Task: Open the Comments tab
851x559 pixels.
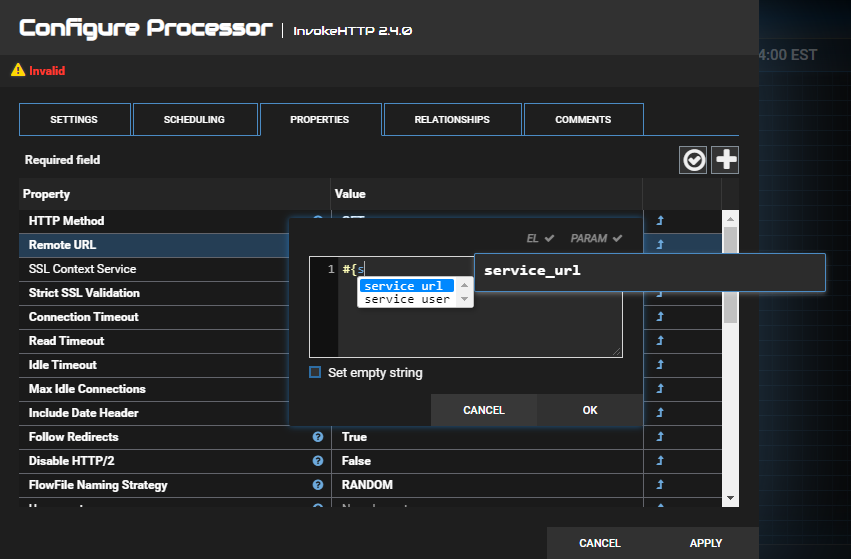Action: click(583, 119)
